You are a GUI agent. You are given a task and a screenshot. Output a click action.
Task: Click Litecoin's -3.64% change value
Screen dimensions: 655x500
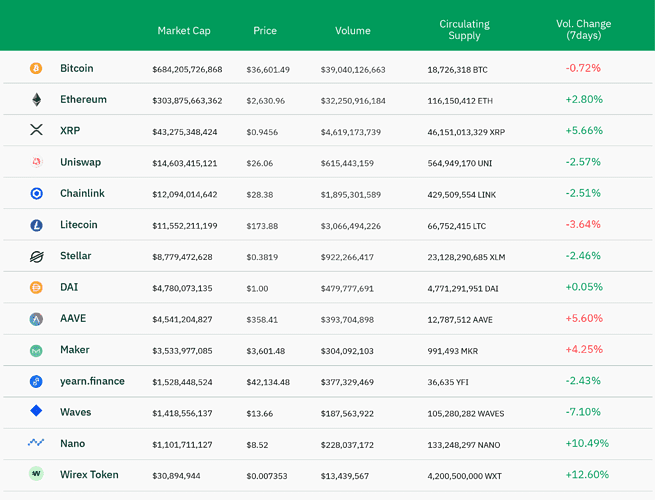click(583, 224)
